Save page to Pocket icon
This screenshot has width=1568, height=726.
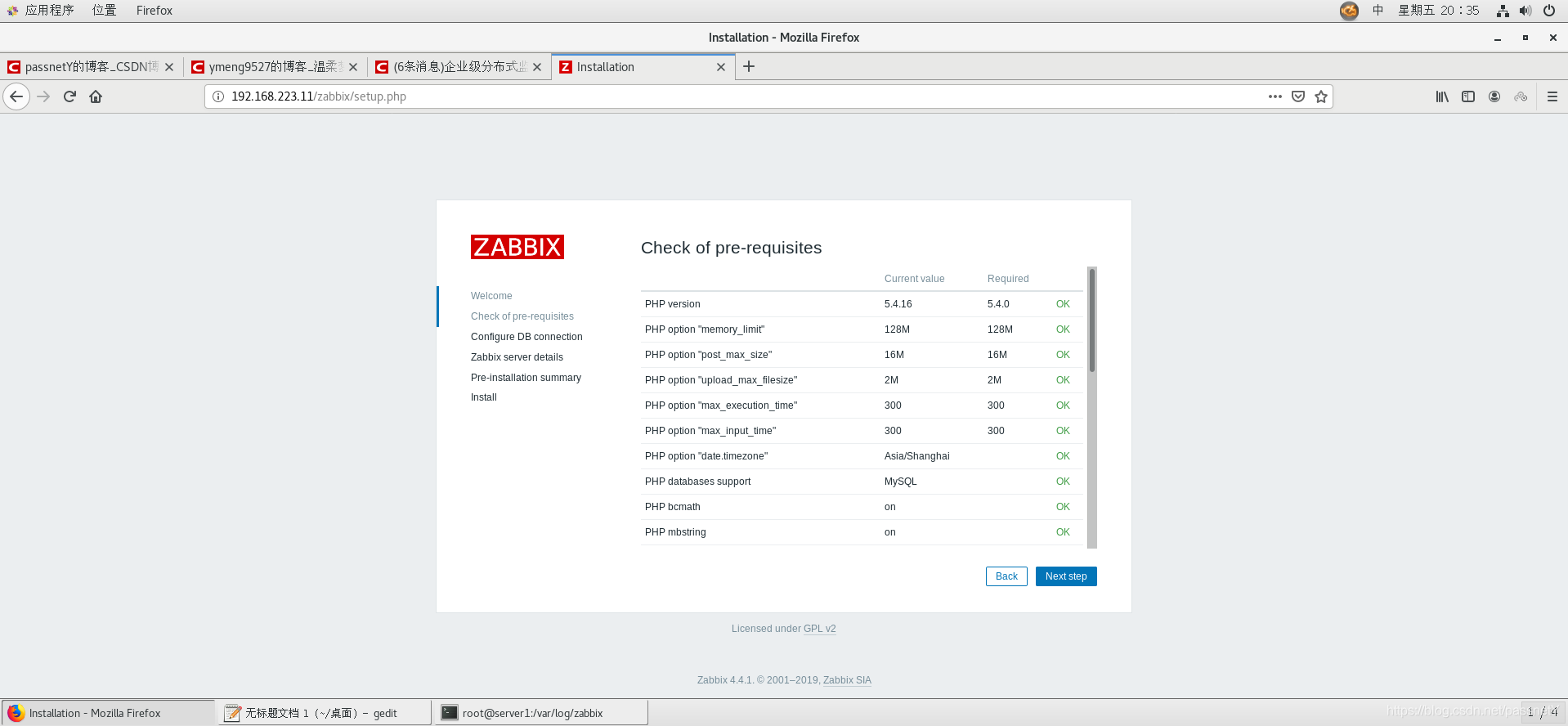(x=1297, y=96)
